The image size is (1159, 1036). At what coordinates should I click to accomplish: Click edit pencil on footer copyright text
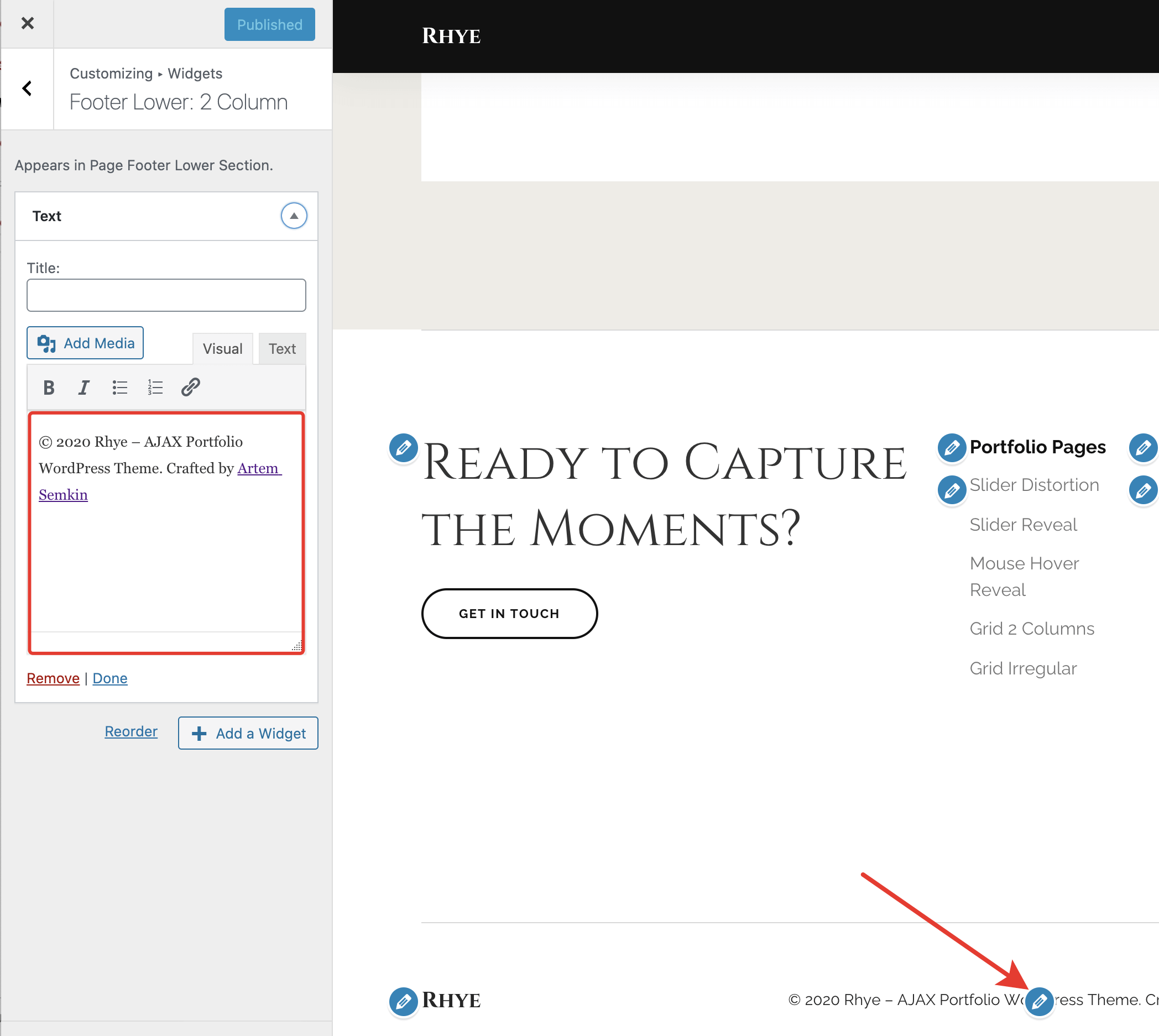[1039, 1001]
